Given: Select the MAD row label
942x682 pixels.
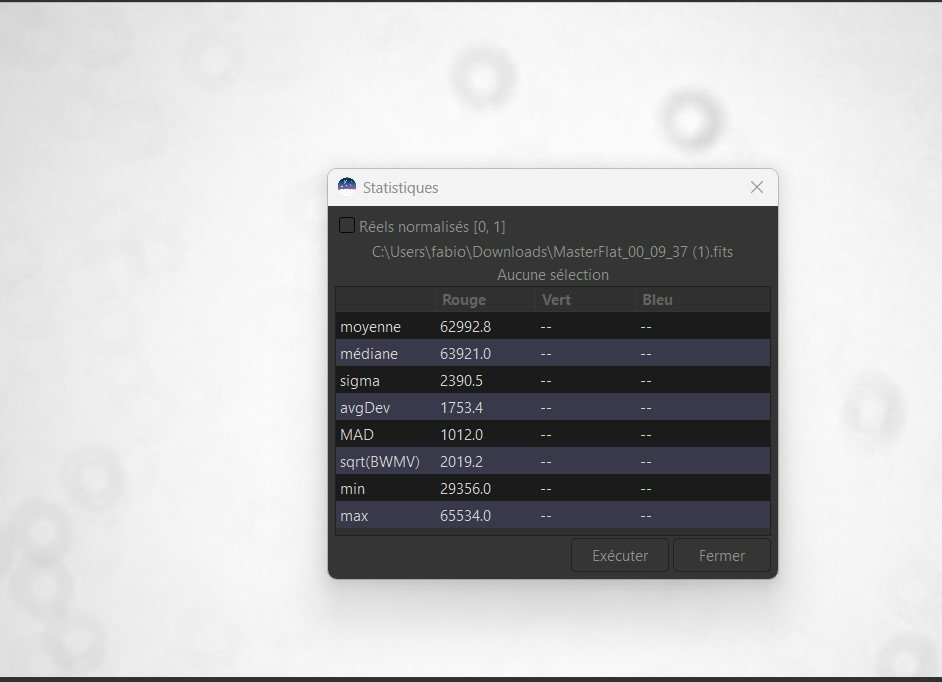Looking at the screenshot, I should click(357, 435).
